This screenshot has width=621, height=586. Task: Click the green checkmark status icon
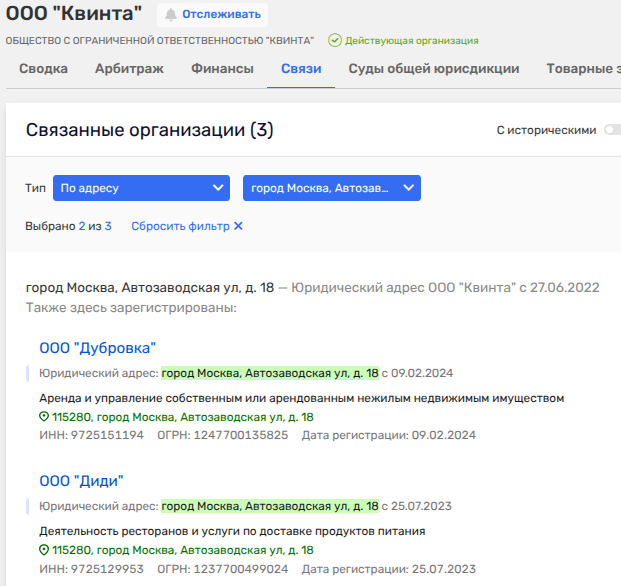[x=334, y=41]
